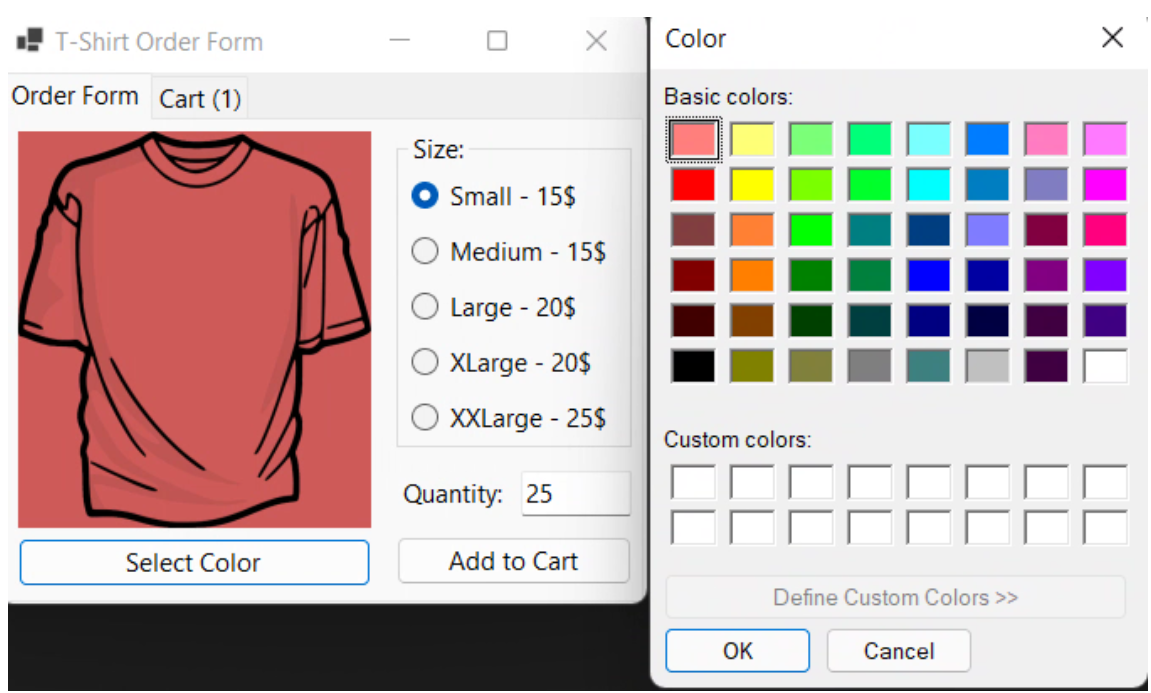Viewport: 1151px width, 693px height.
Task: Click inside the Quantity input field
Action: coord(575,493)
